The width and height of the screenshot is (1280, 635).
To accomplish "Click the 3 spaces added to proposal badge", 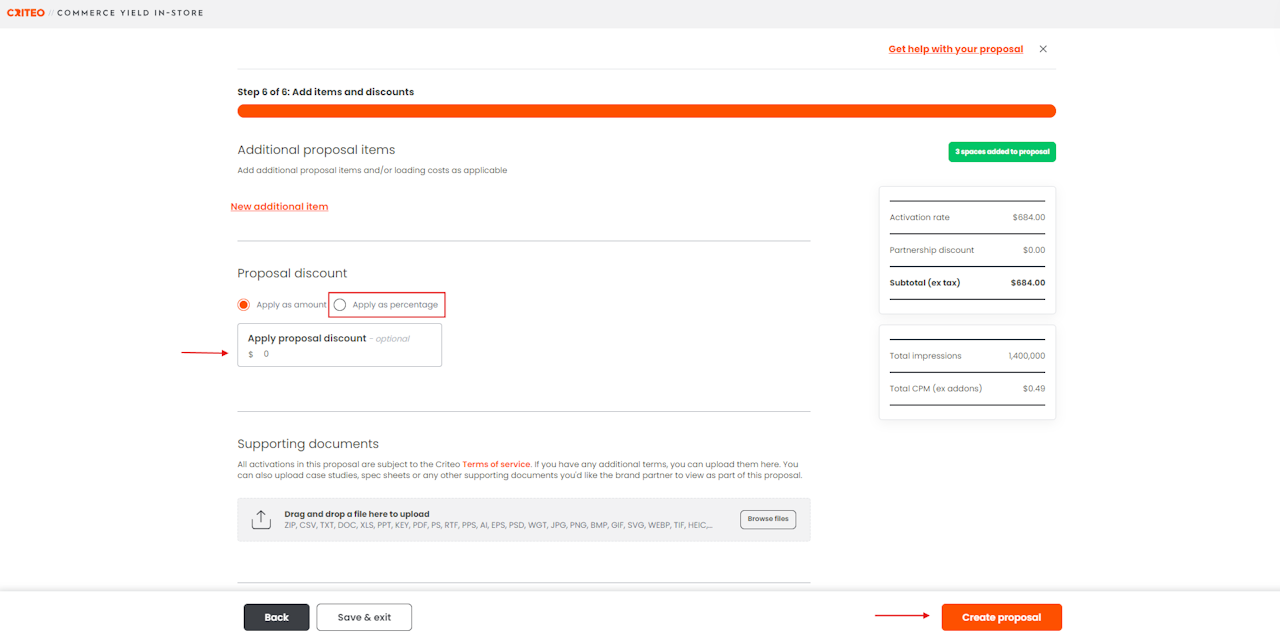I will coord(1002,152).
